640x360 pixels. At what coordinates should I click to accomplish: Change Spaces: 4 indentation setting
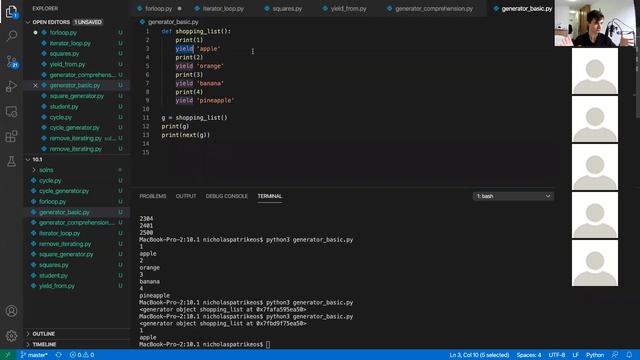529,355
